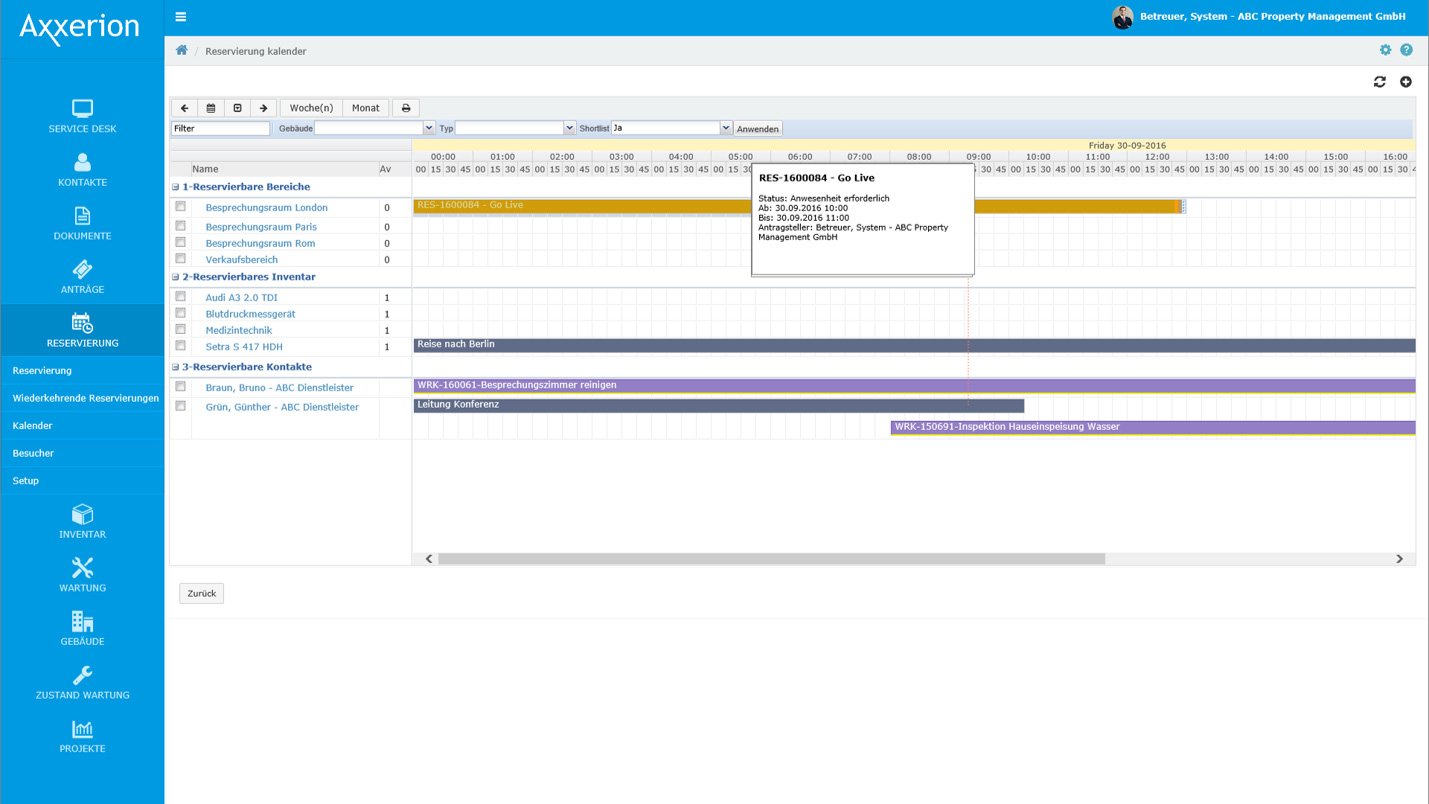
Task: Go to the home breadcrumb icon
Action: pyautogui.click(x=181, y=50)
